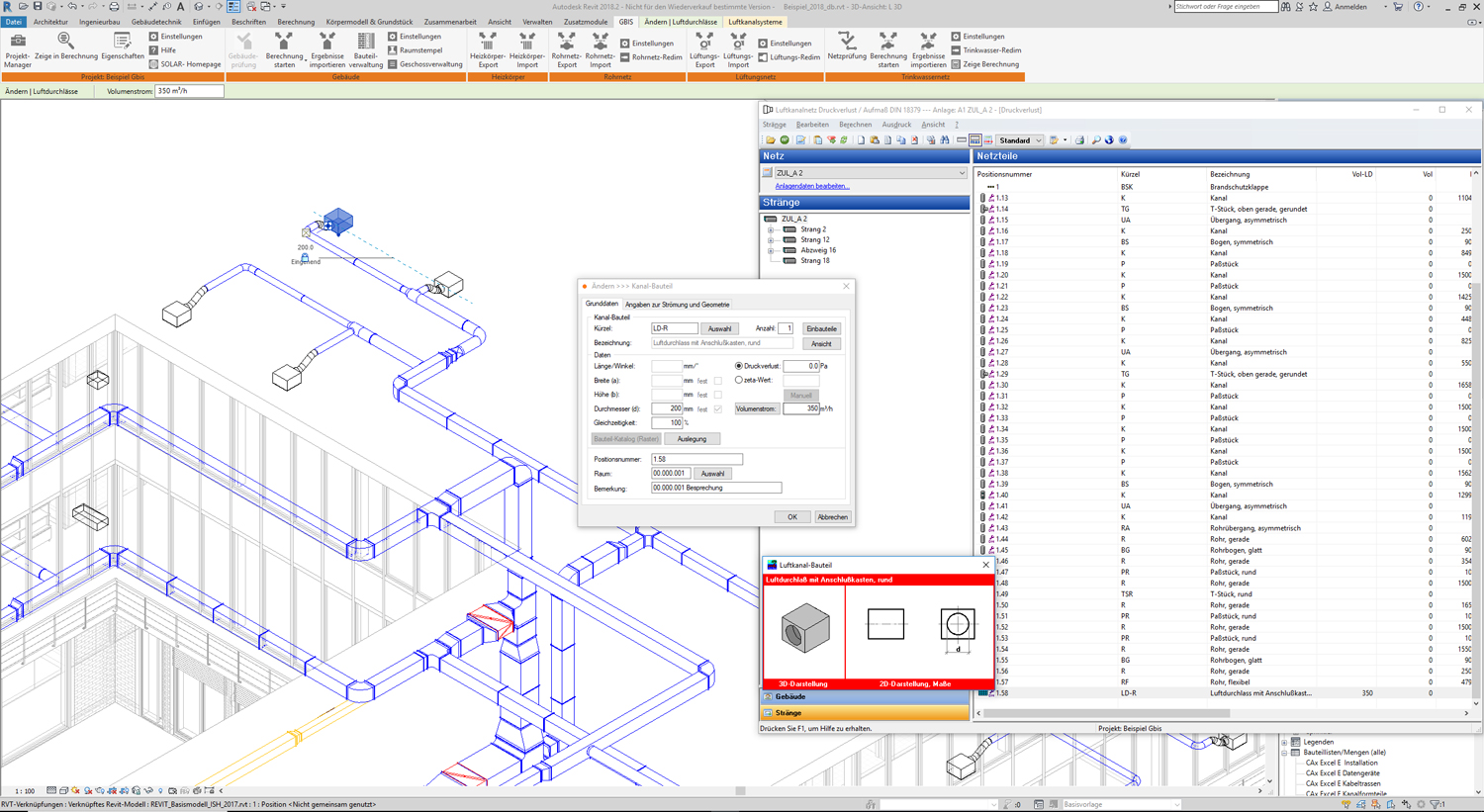Open the Projekt-Manager tool in the ribbon
Viewport: 1484px width, 812px height.
pos(18,50)
